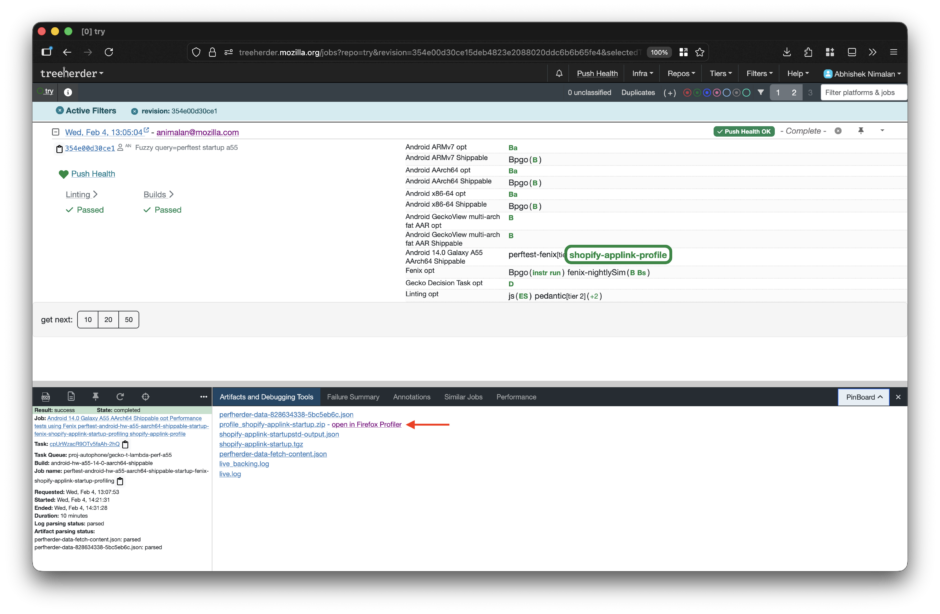Screen dimensions: 940x614
Task: Pin all jobs in this push
Action: pyautogui.click(x=860, y=131)
